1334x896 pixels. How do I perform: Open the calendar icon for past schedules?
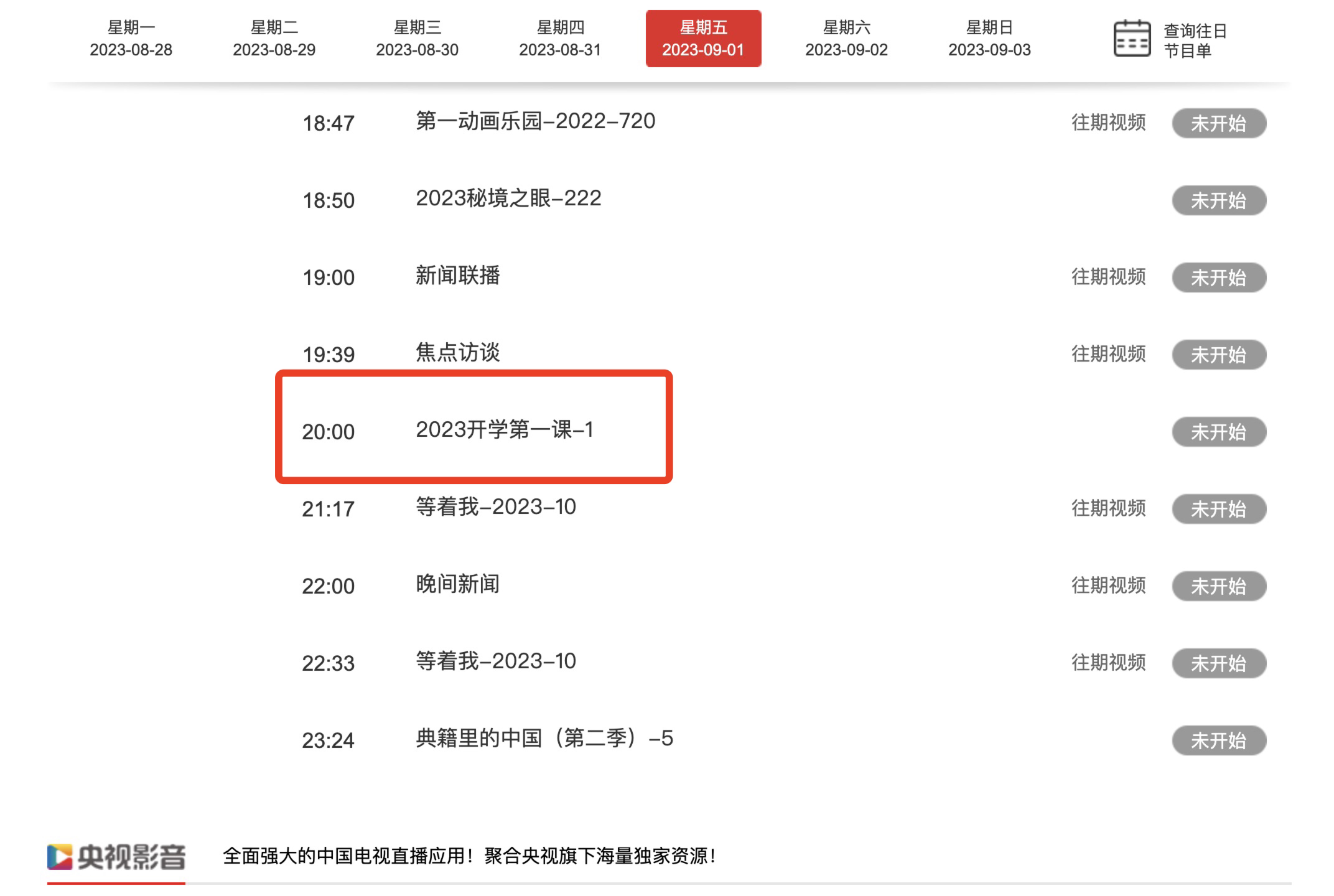point(1131,39)
